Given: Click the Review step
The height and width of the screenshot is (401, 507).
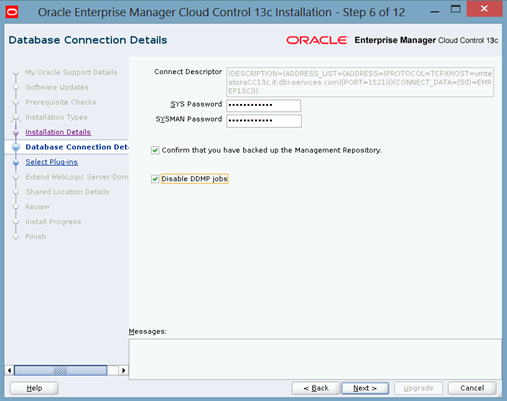Looking at the screenshot, I should (38, 207).
